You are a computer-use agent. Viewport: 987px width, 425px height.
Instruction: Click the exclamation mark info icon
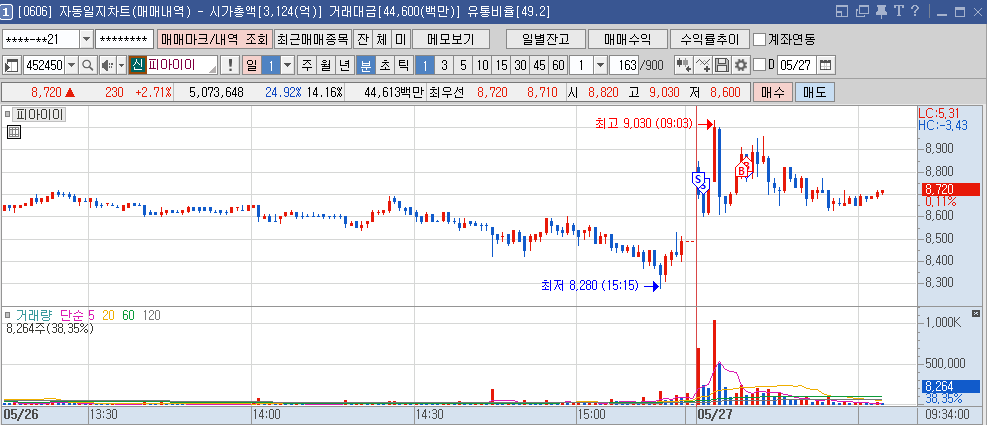(x=230, y=65)
